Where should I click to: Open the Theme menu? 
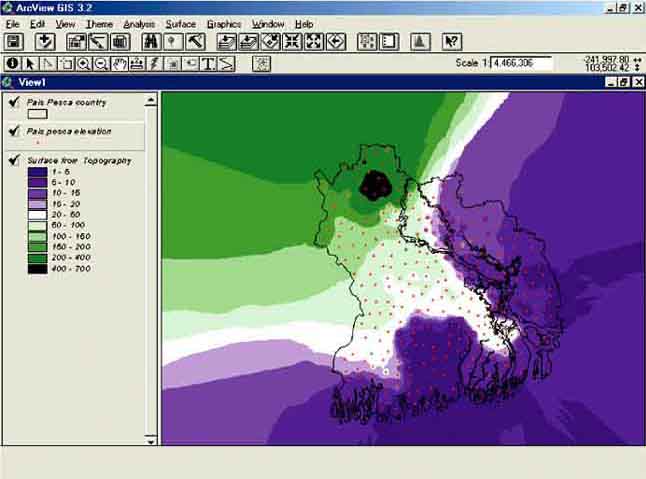[99, 23]
